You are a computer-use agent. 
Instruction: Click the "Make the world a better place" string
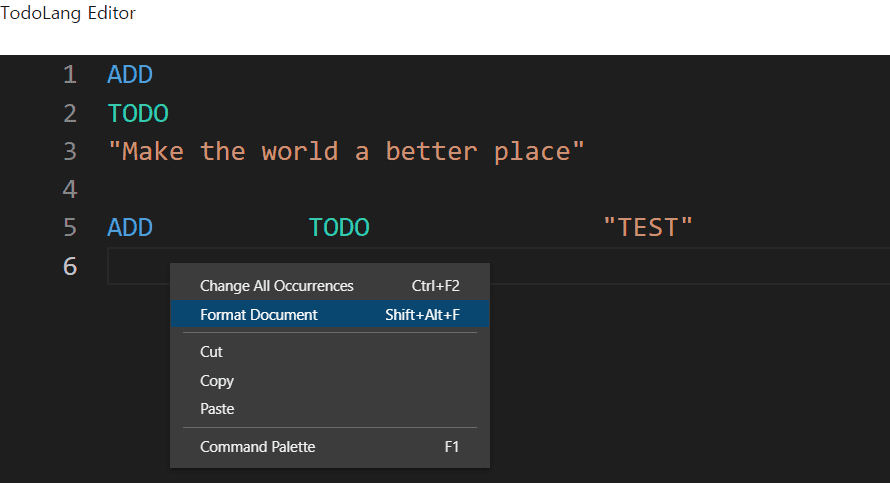pos(346,152)
